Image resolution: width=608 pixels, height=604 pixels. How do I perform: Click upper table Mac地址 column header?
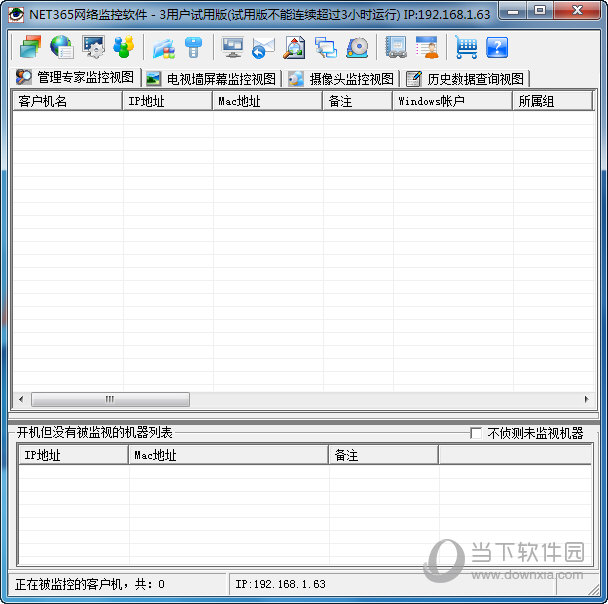(268, 101)
